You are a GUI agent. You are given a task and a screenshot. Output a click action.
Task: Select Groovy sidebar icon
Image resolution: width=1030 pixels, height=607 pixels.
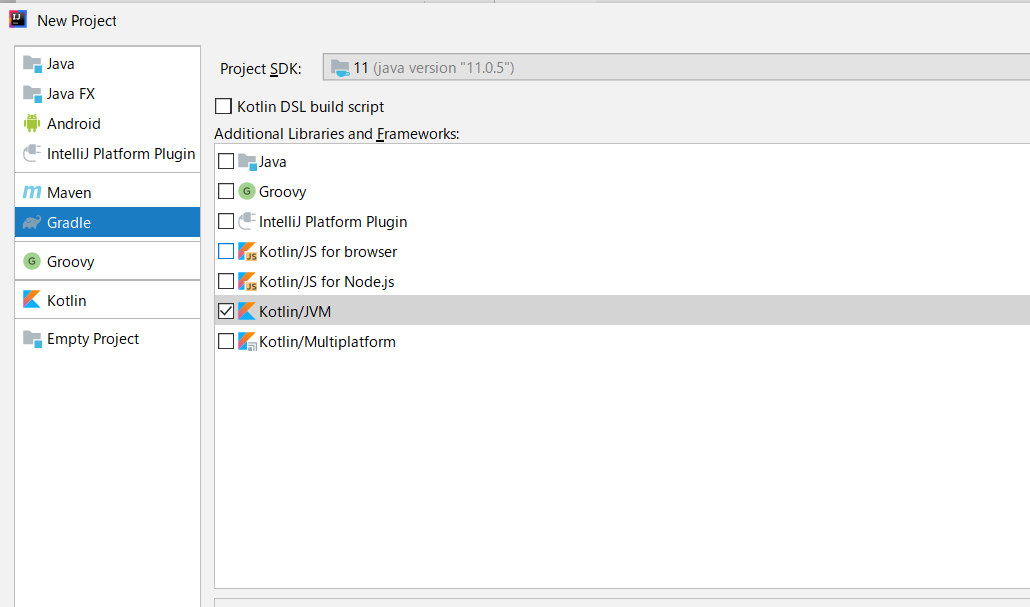click(32, 261)
